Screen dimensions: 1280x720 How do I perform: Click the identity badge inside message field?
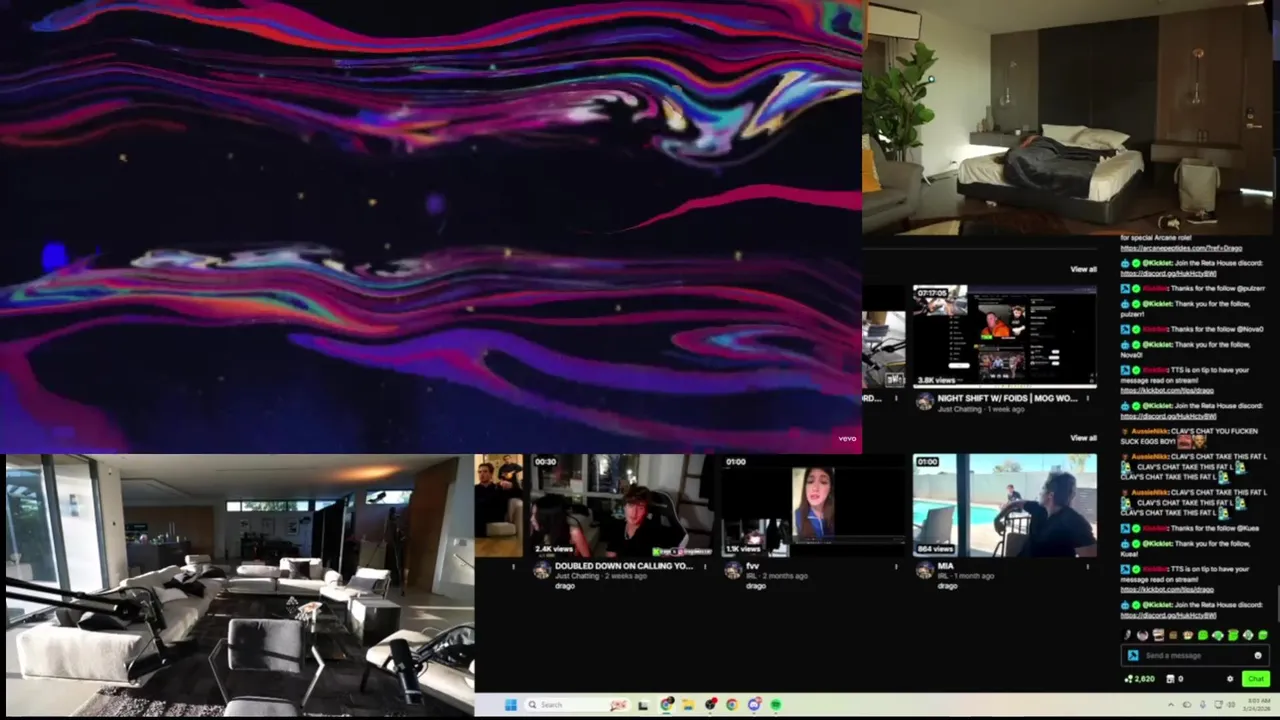coord(1133,656)
